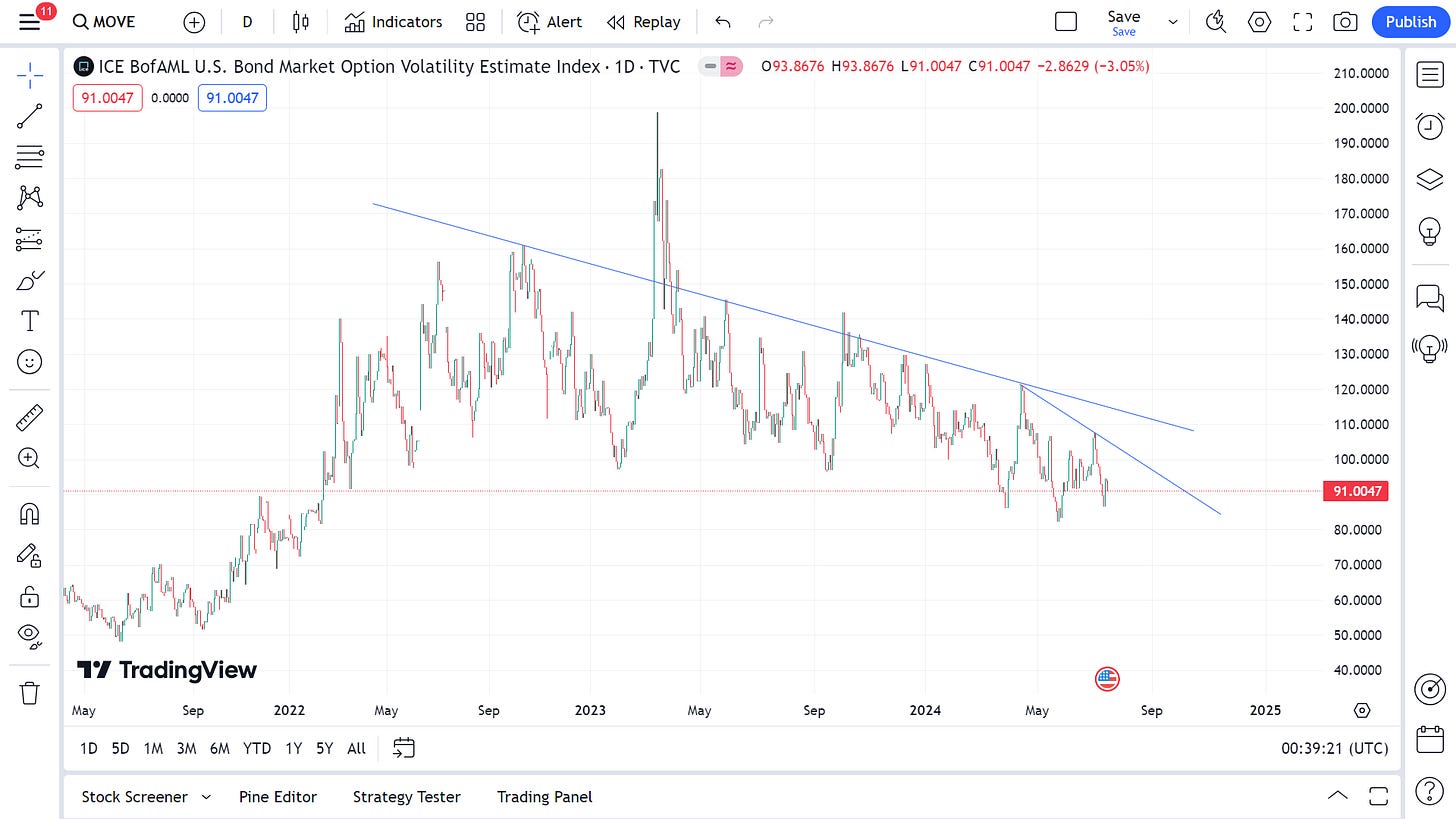This screenshot has height=819, width=1456.
Task: Click blue buy price 91.0047 button
Action: [232, 98]
